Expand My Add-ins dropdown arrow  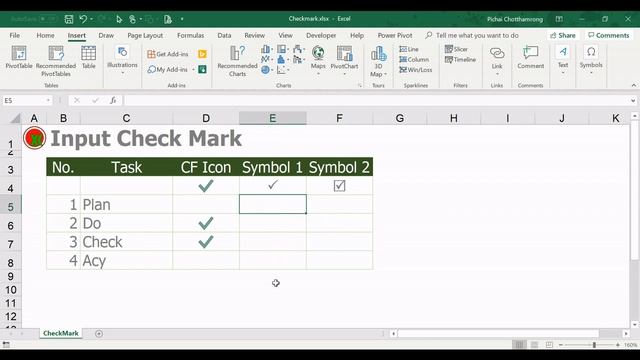pyautogui.click(x=193, y=69)
